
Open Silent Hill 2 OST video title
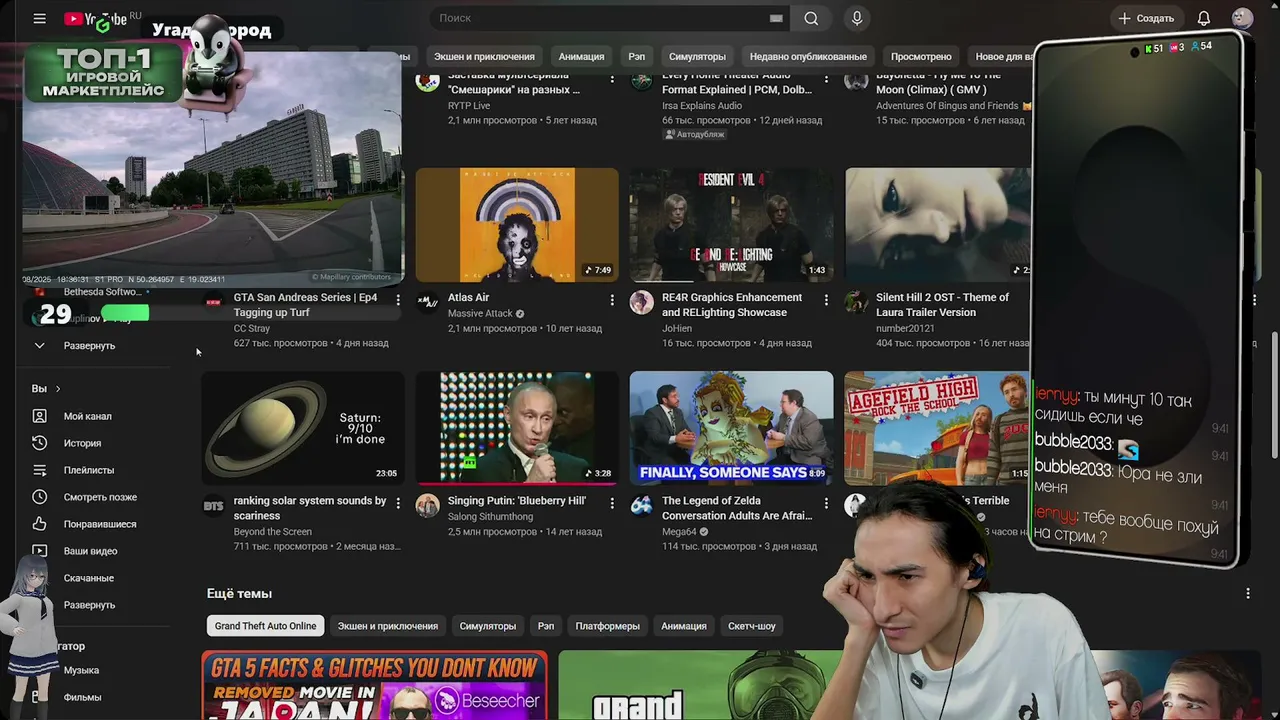(942, 305)
